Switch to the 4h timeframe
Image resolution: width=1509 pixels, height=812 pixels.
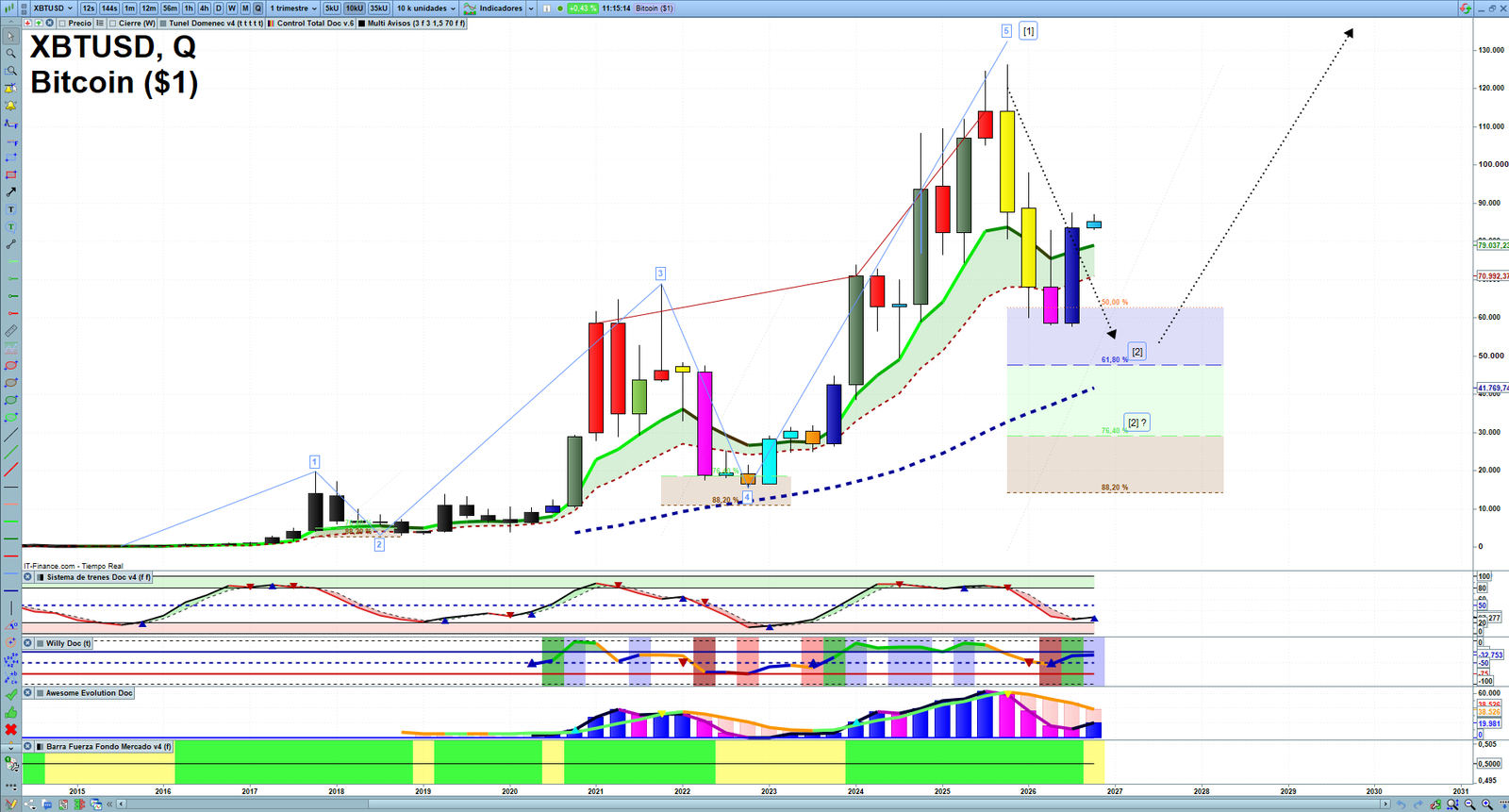[x=204, y=8]
